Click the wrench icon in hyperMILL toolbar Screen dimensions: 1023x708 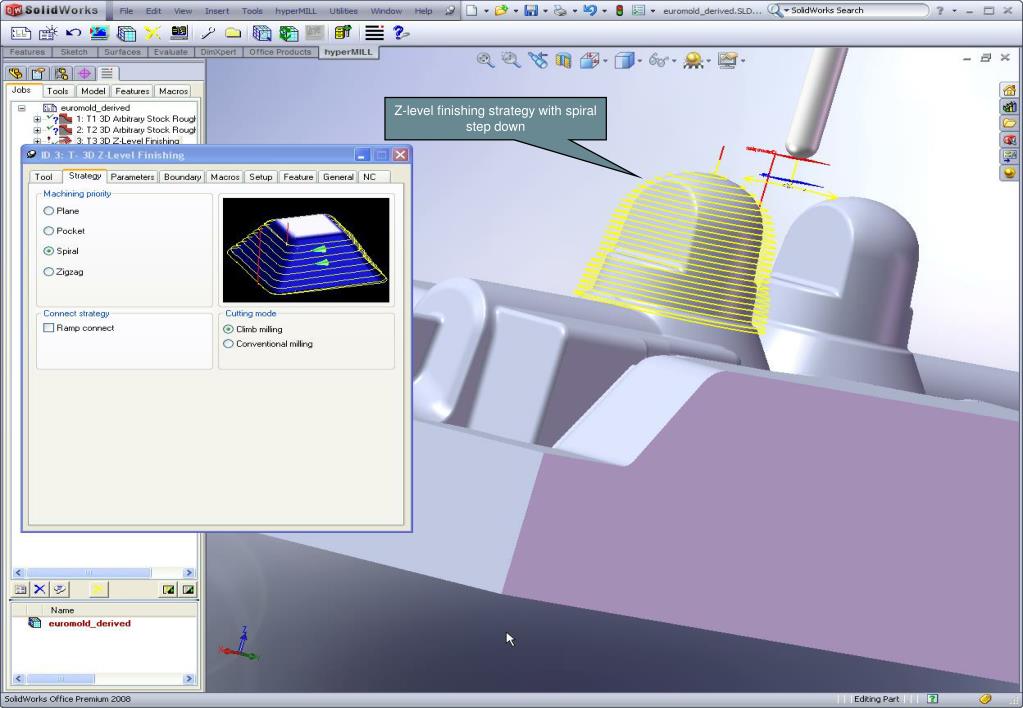click(208, 33)
